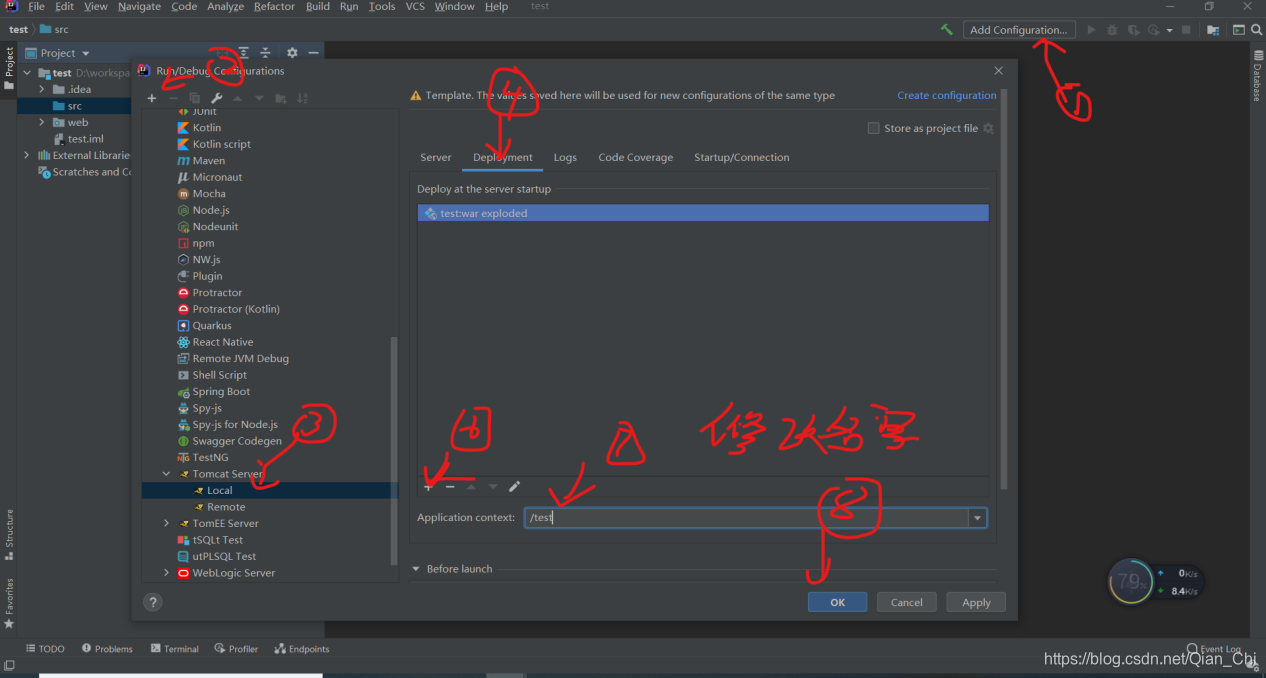Switch to the Logs tab
The height and width of the screenshot is (678, 1266).
pos(565,157)
